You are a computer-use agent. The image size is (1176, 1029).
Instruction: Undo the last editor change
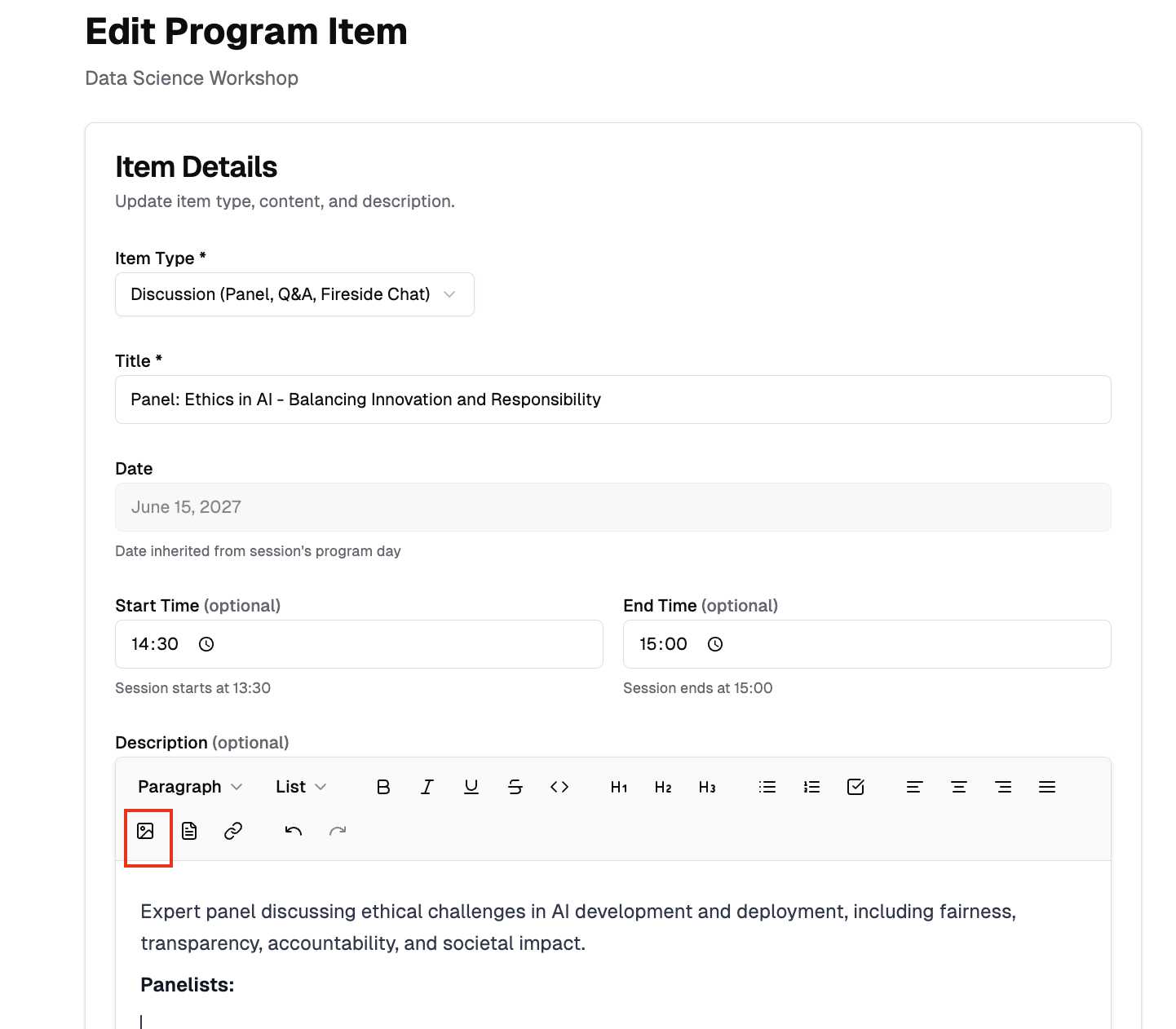tap(294, 831)
